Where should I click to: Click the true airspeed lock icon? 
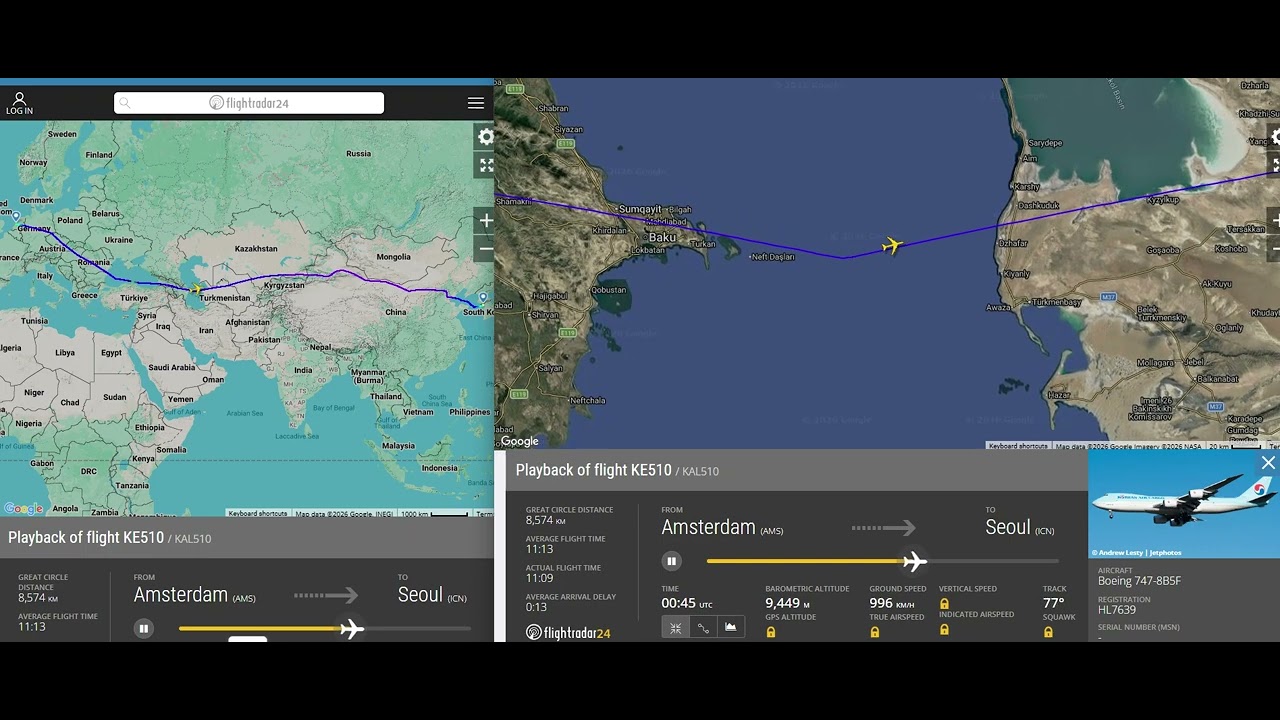point(875,632)
